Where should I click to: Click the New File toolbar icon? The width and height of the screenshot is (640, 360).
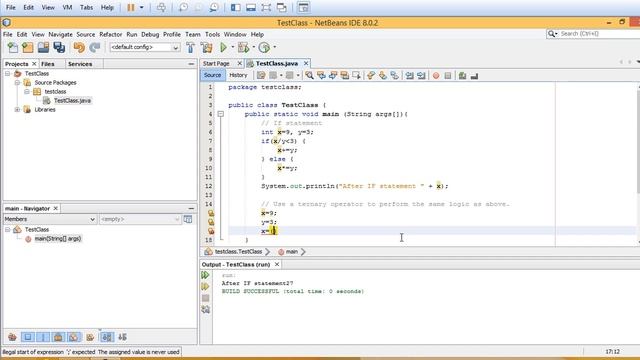[13, 47]
